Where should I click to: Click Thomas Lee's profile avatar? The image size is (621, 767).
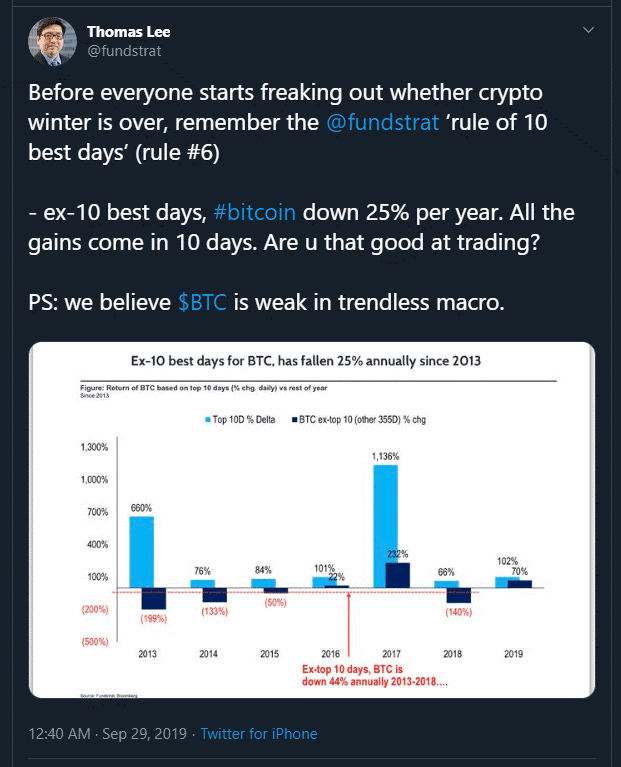click(x=46, y=43)
